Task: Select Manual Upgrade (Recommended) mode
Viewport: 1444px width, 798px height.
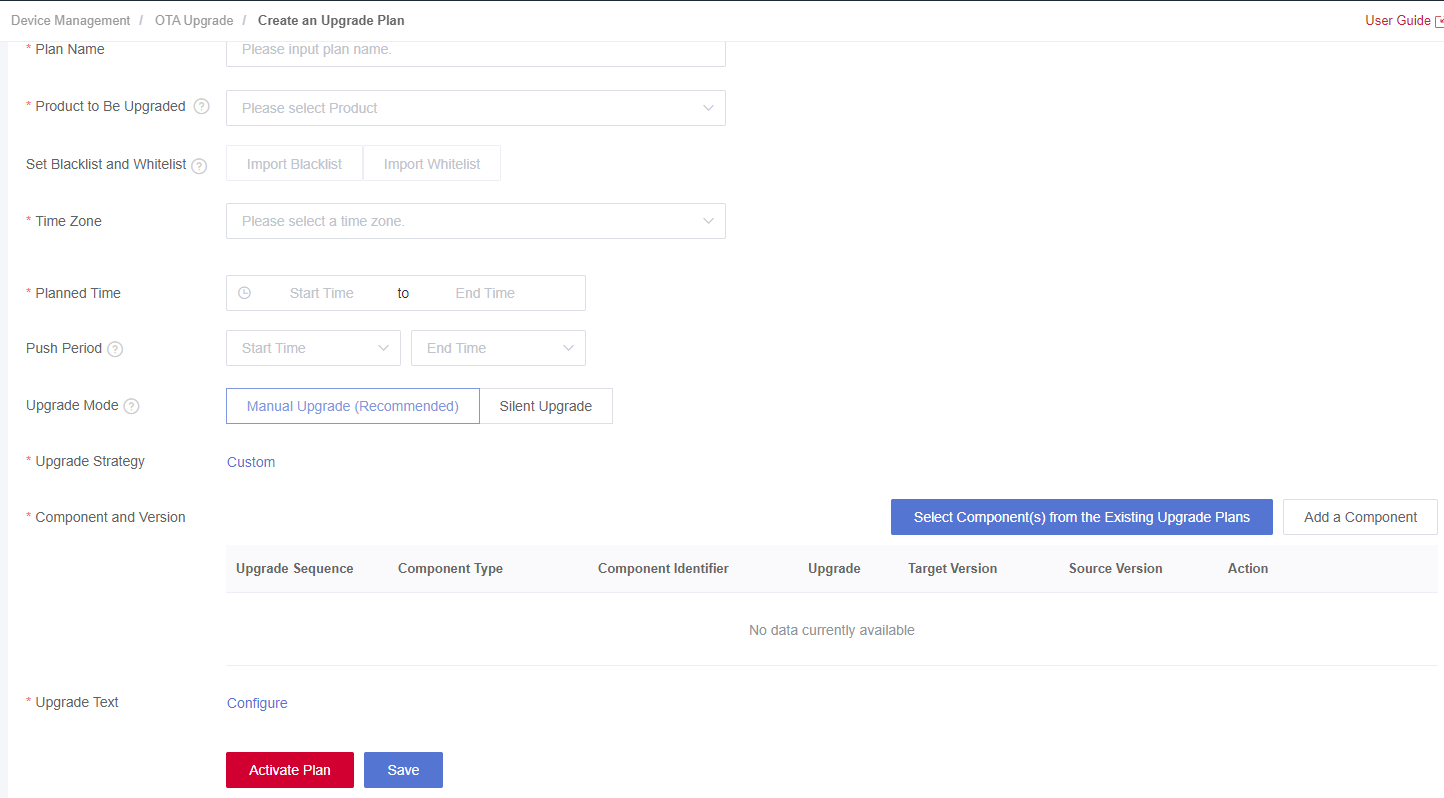Action: point(353,406)
